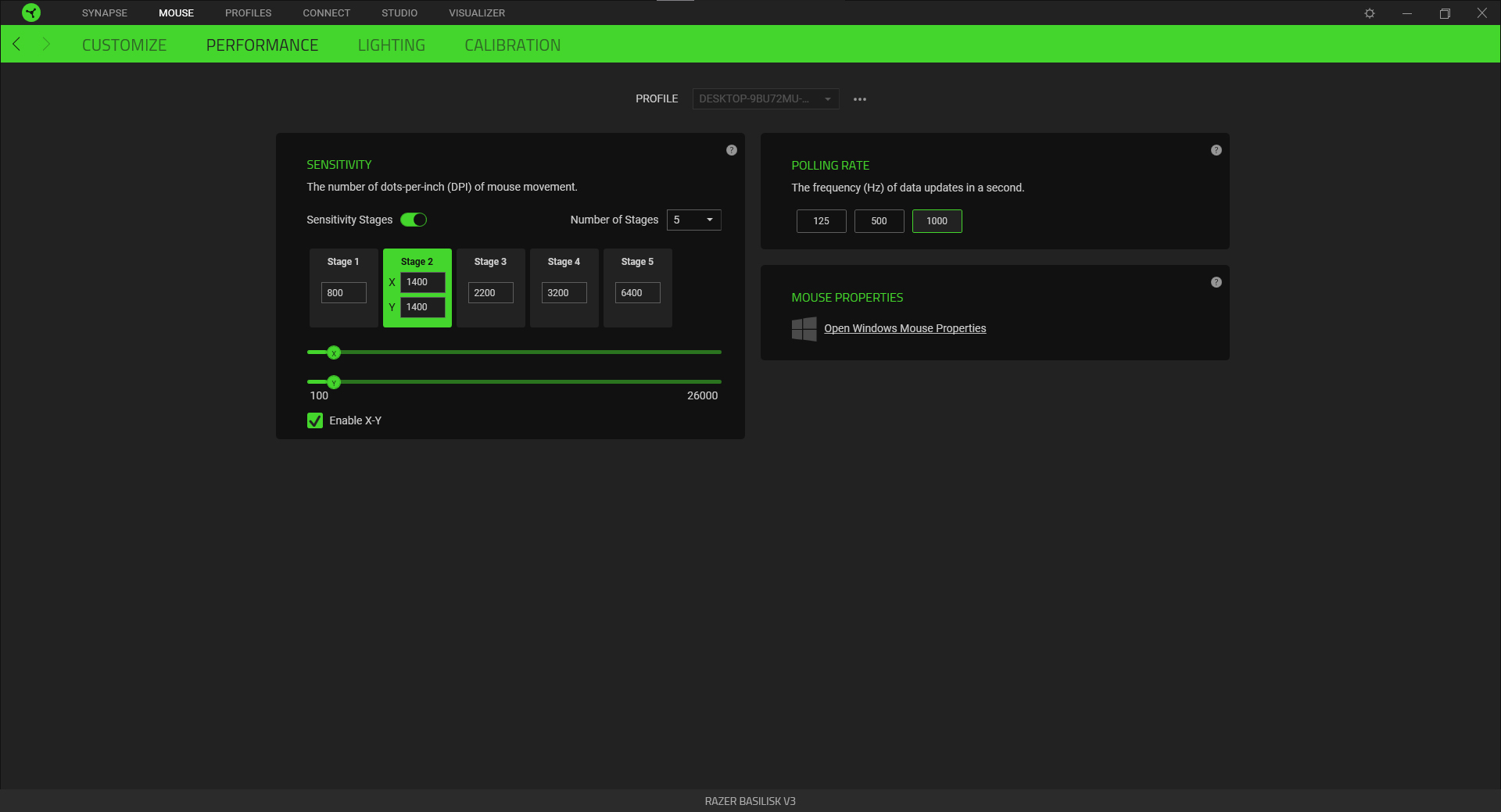Open the Visualizer menu item
The image size is (1501, 812).
click(x=476, y=13)
